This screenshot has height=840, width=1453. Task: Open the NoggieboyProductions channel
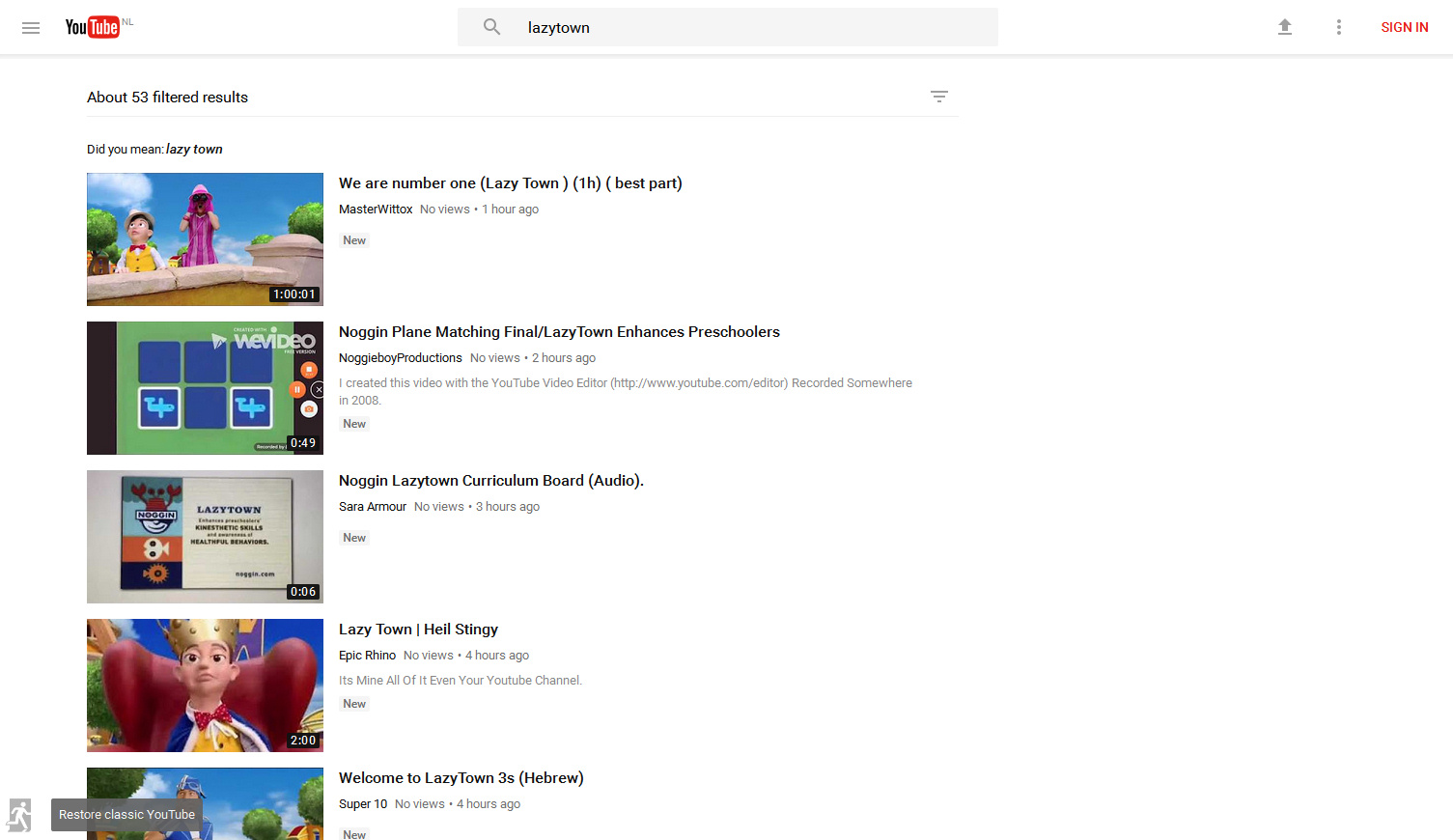point(400,358)
